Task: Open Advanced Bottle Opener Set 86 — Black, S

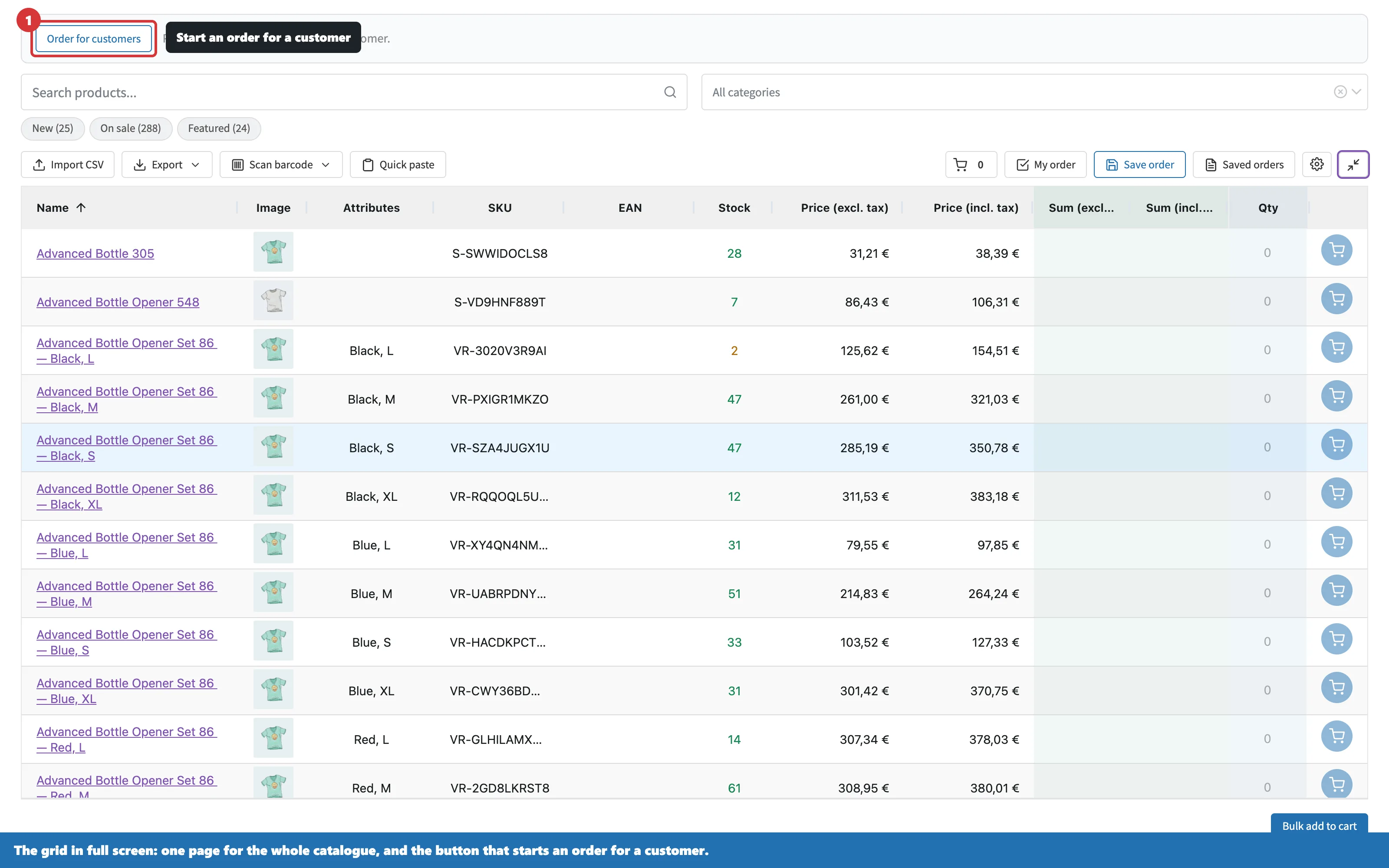Action: (x=127, y=448)
